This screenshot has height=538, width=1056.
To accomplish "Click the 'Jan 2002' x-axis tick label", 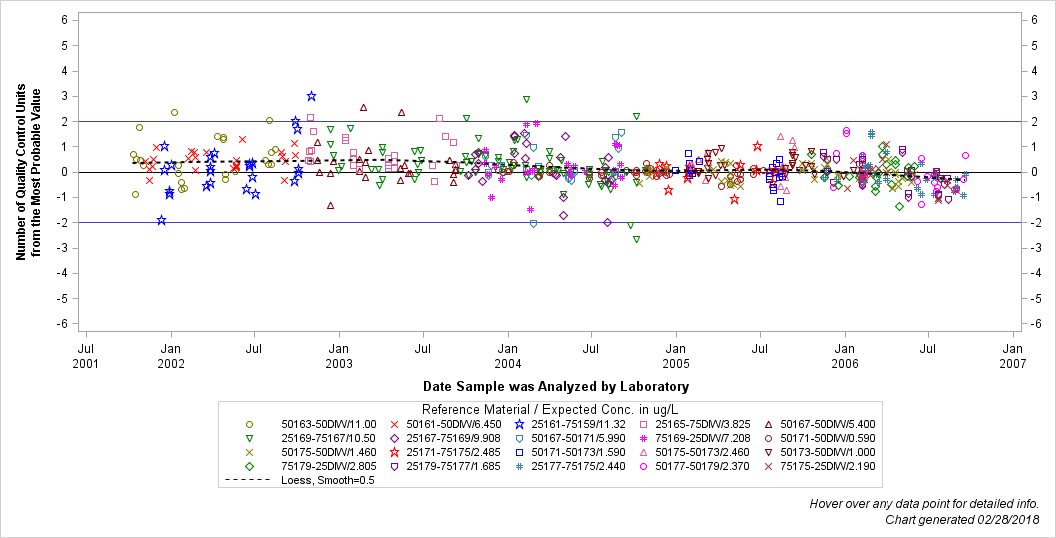I will [x=171, y=356].
